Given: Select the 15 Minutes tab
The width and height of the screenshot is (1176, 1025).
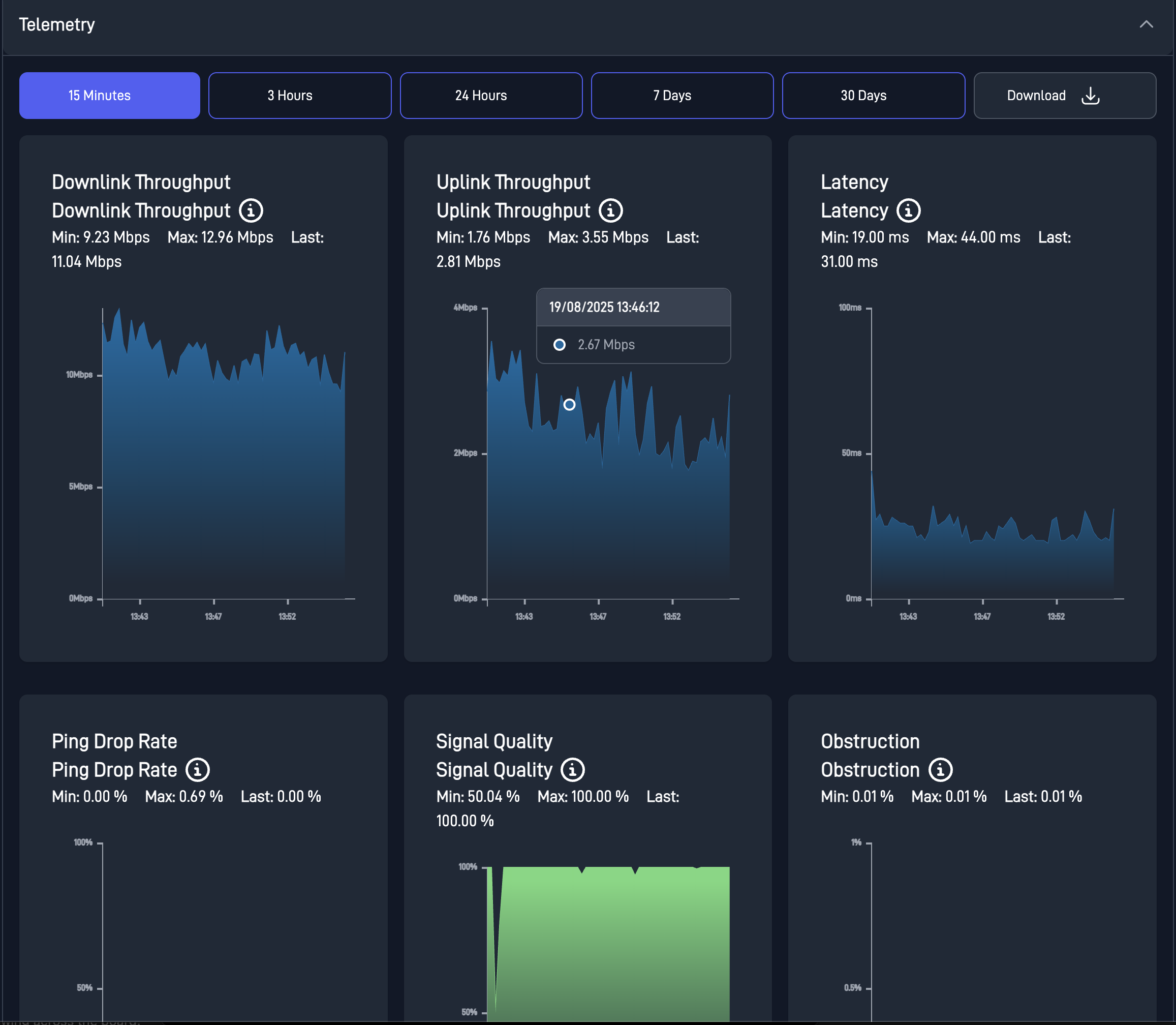Looking at the screenshot, I should (109, 96).
